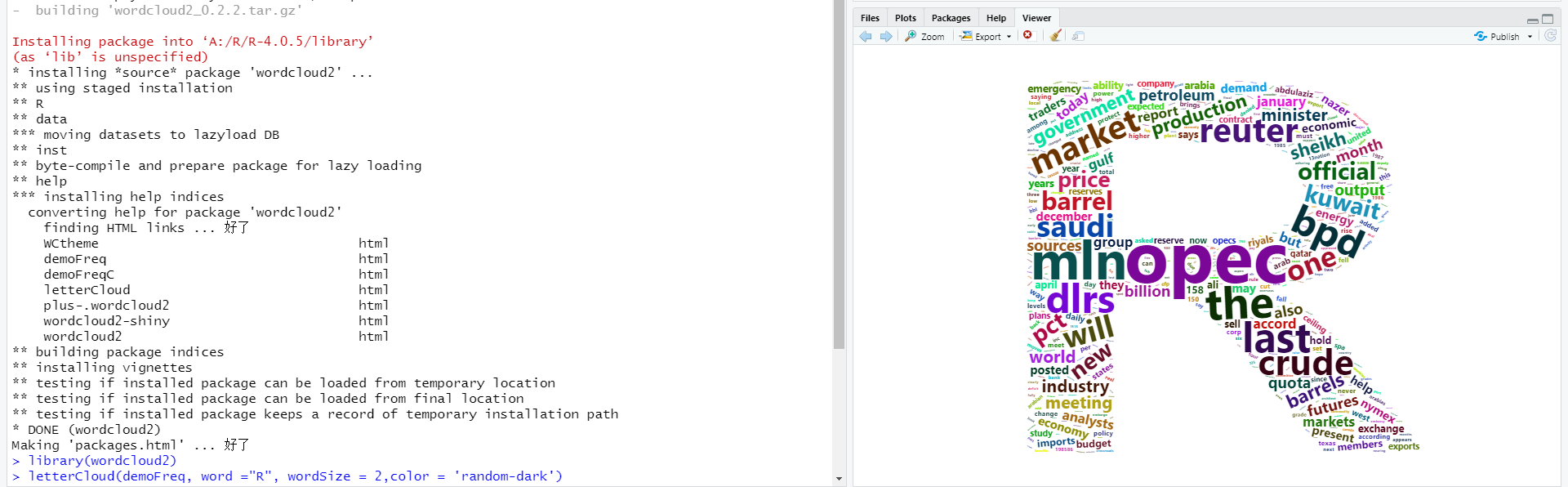The width and height of the screenshot is (1568, 487).
Task: Refresh the viewer pane
Action: click(1550, 35)
